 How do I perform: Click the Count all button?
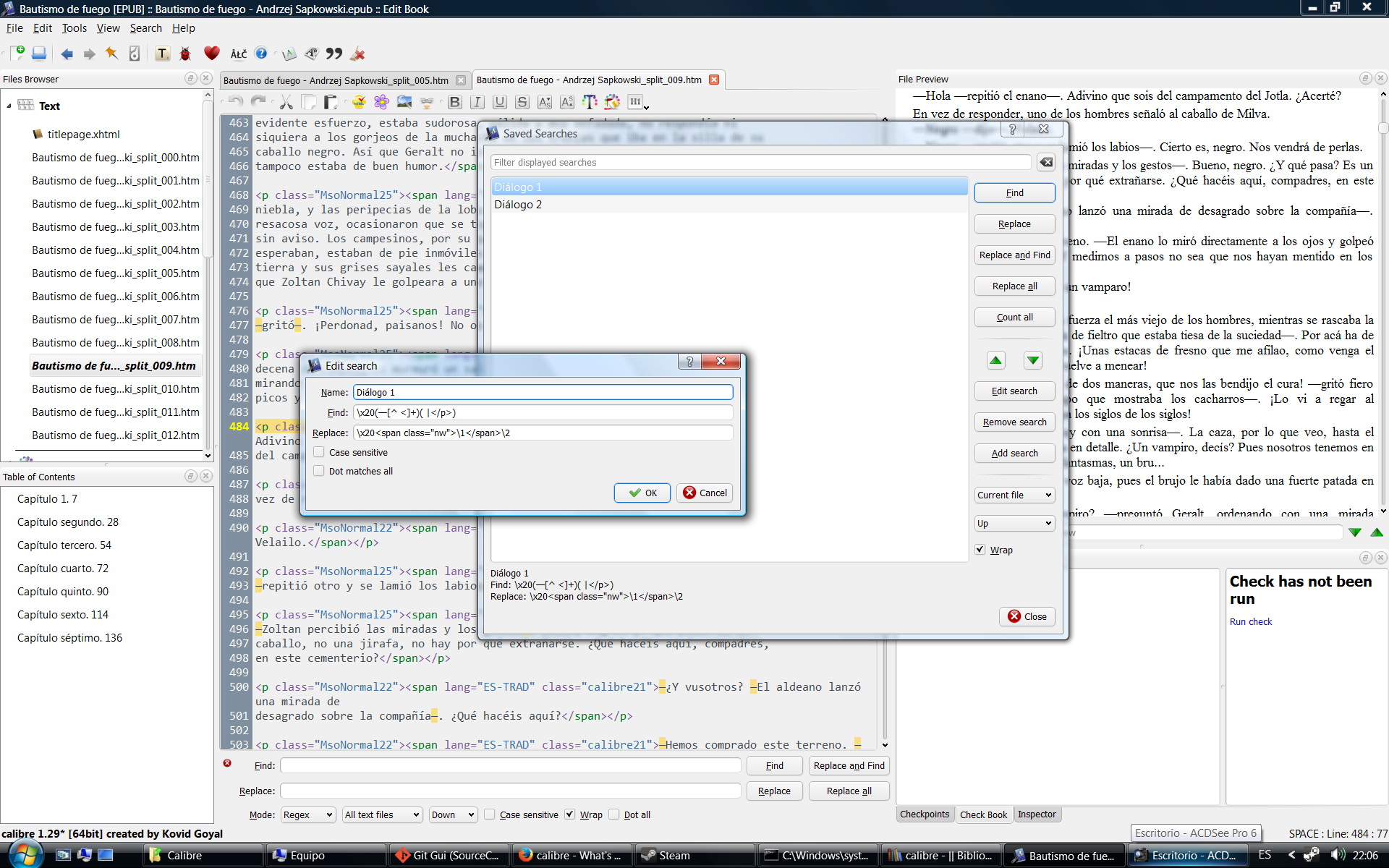(1014, 318)
